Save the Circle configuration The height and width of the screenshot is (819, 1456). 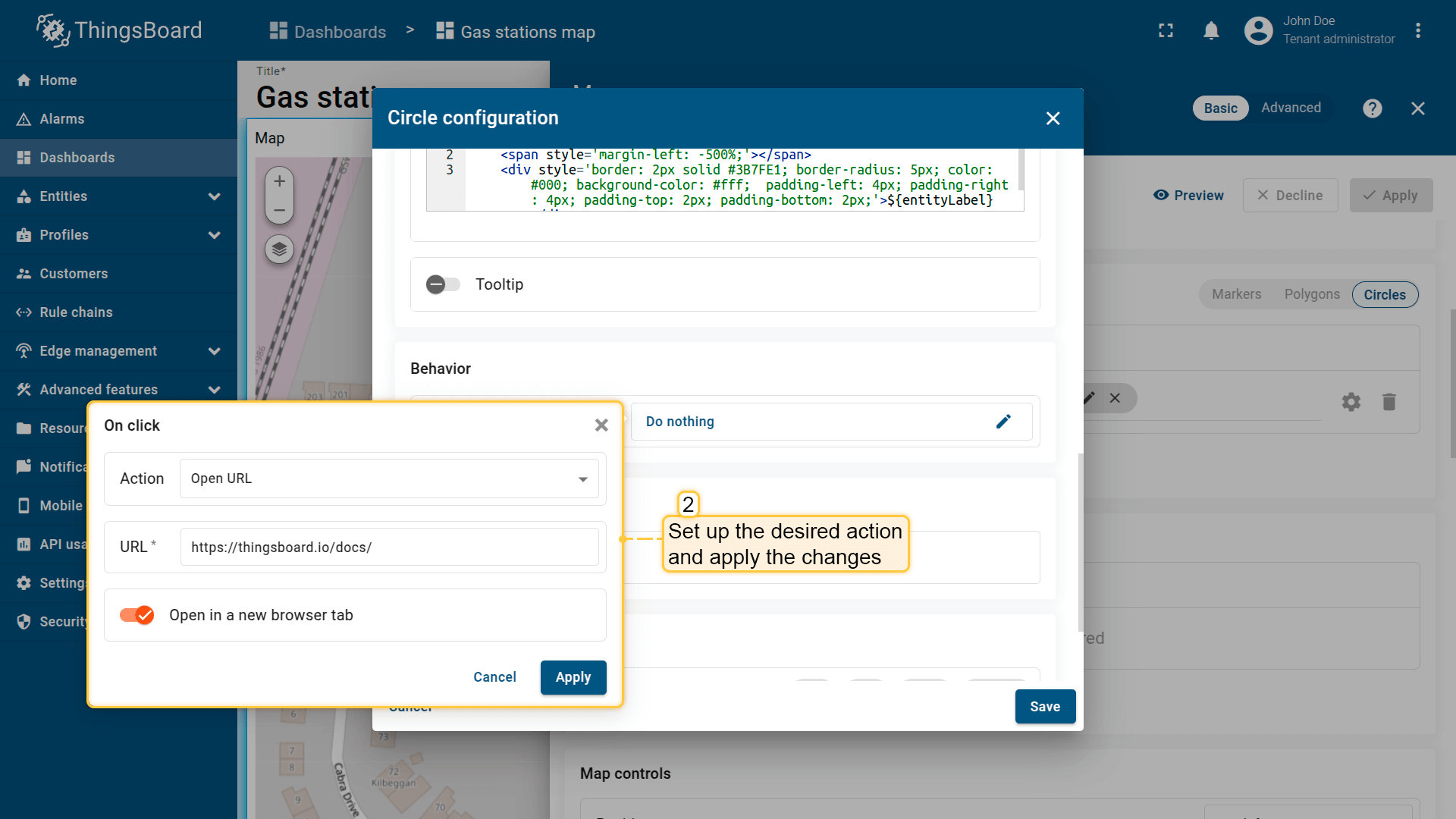tap(1044, 707)
